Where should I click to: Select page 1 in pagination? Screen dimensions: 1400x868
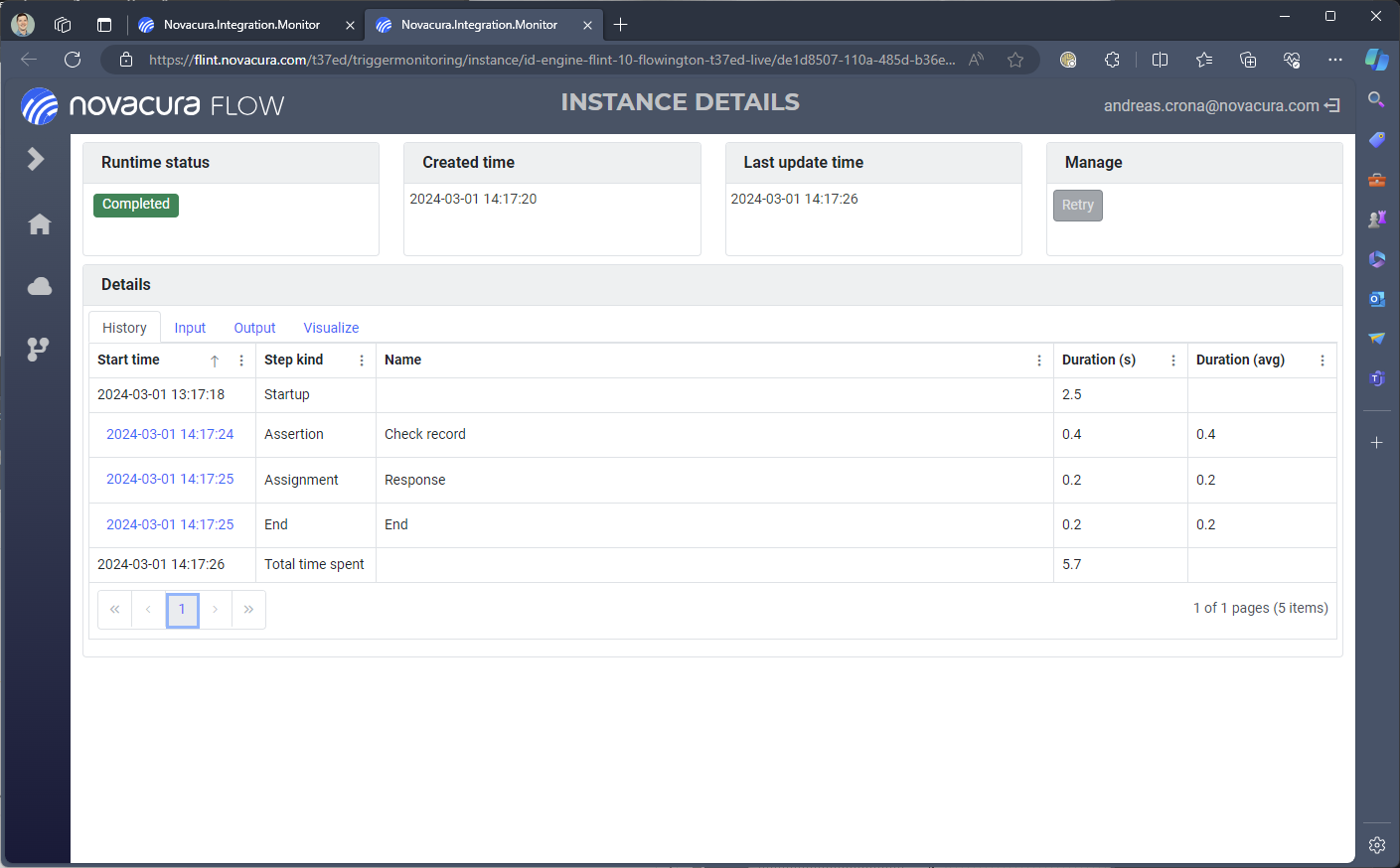[x=182, y=610]
